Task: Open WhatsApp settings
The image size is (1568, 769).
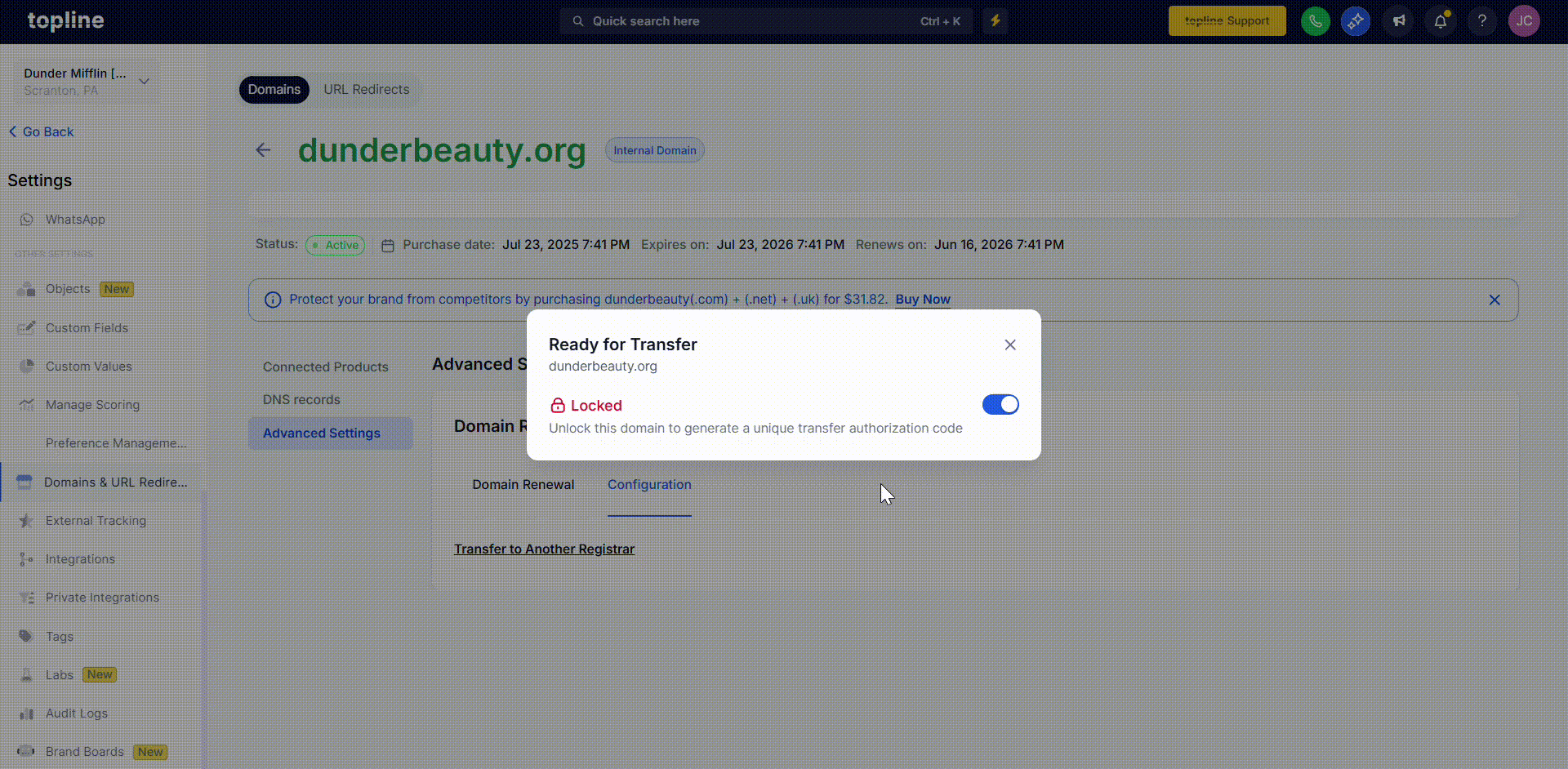Action: 75,220
